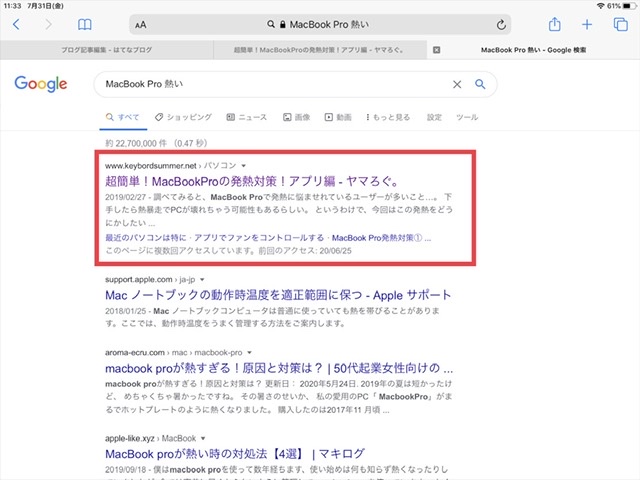Click the aroma-ecru.com › mac breadcrumb
This screenshot has width=640, height=480.
[173, 353]
